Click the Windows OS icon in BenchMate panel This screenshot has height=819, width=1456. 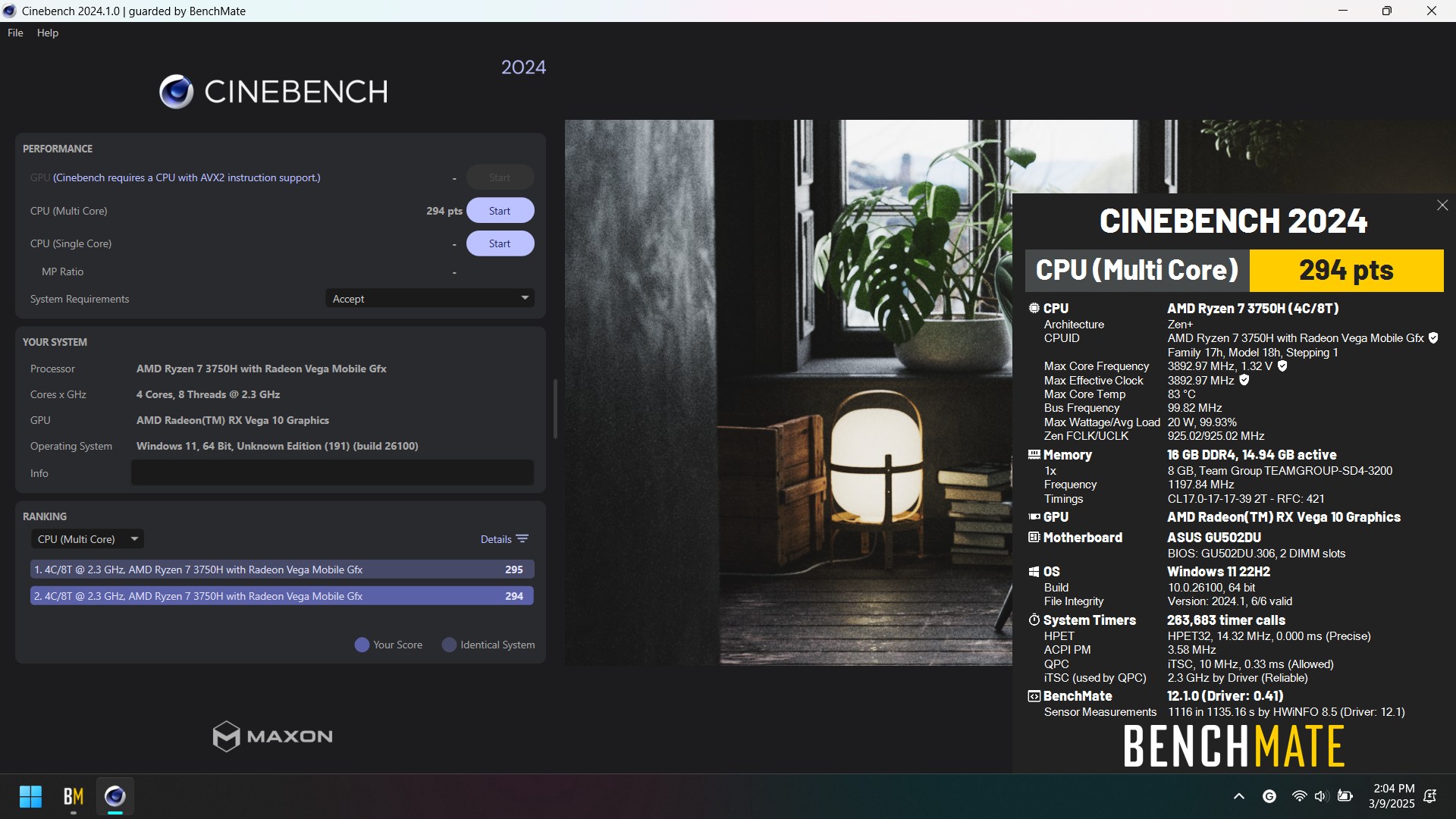(x=1034, y=572)
